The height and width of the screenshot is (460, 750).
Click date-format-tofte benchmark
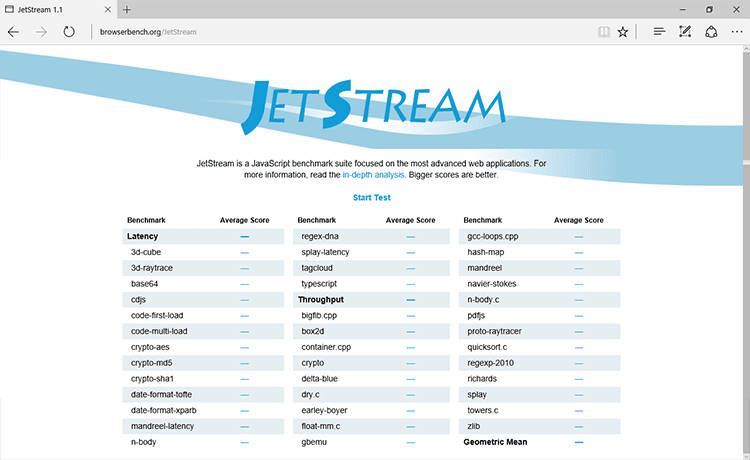pyautogui.click(x=161, y=394)
